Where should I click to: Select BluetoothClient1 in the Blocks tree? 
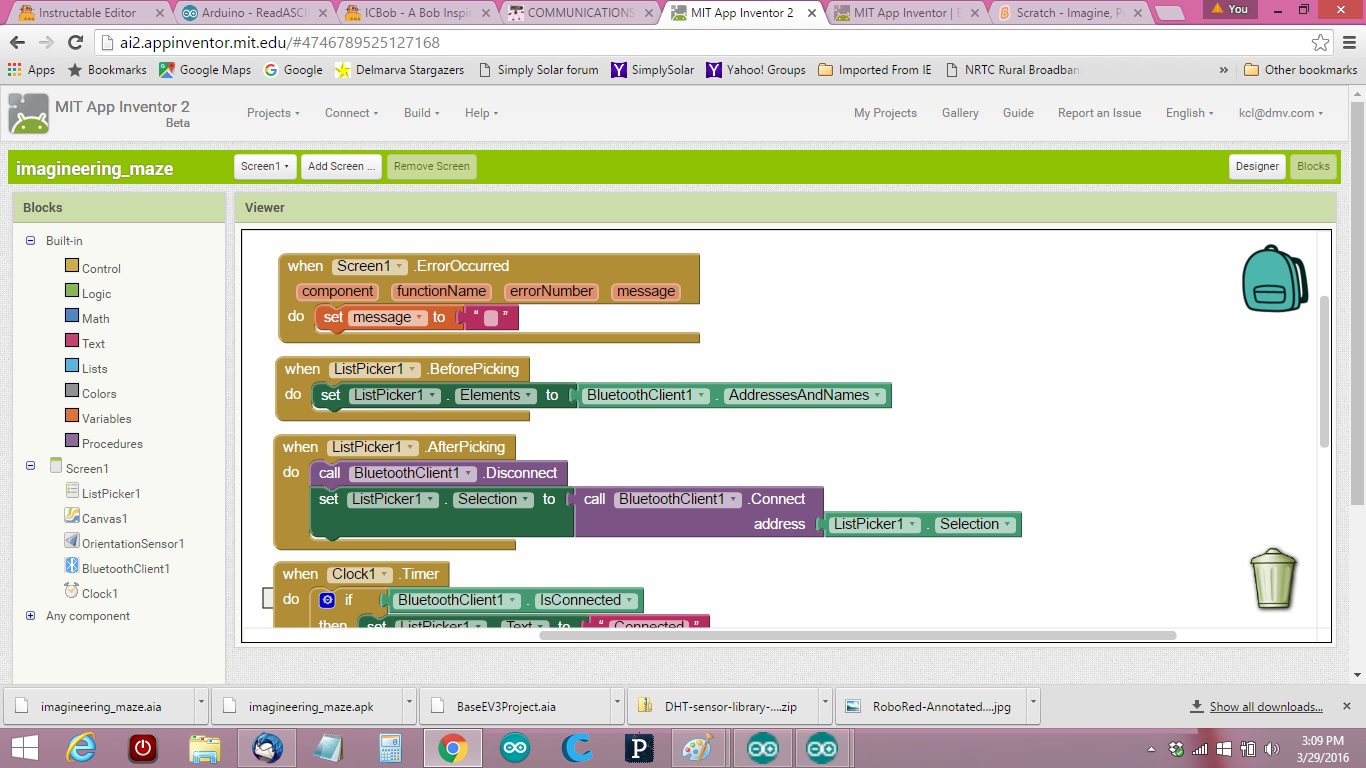click(117, 568)
